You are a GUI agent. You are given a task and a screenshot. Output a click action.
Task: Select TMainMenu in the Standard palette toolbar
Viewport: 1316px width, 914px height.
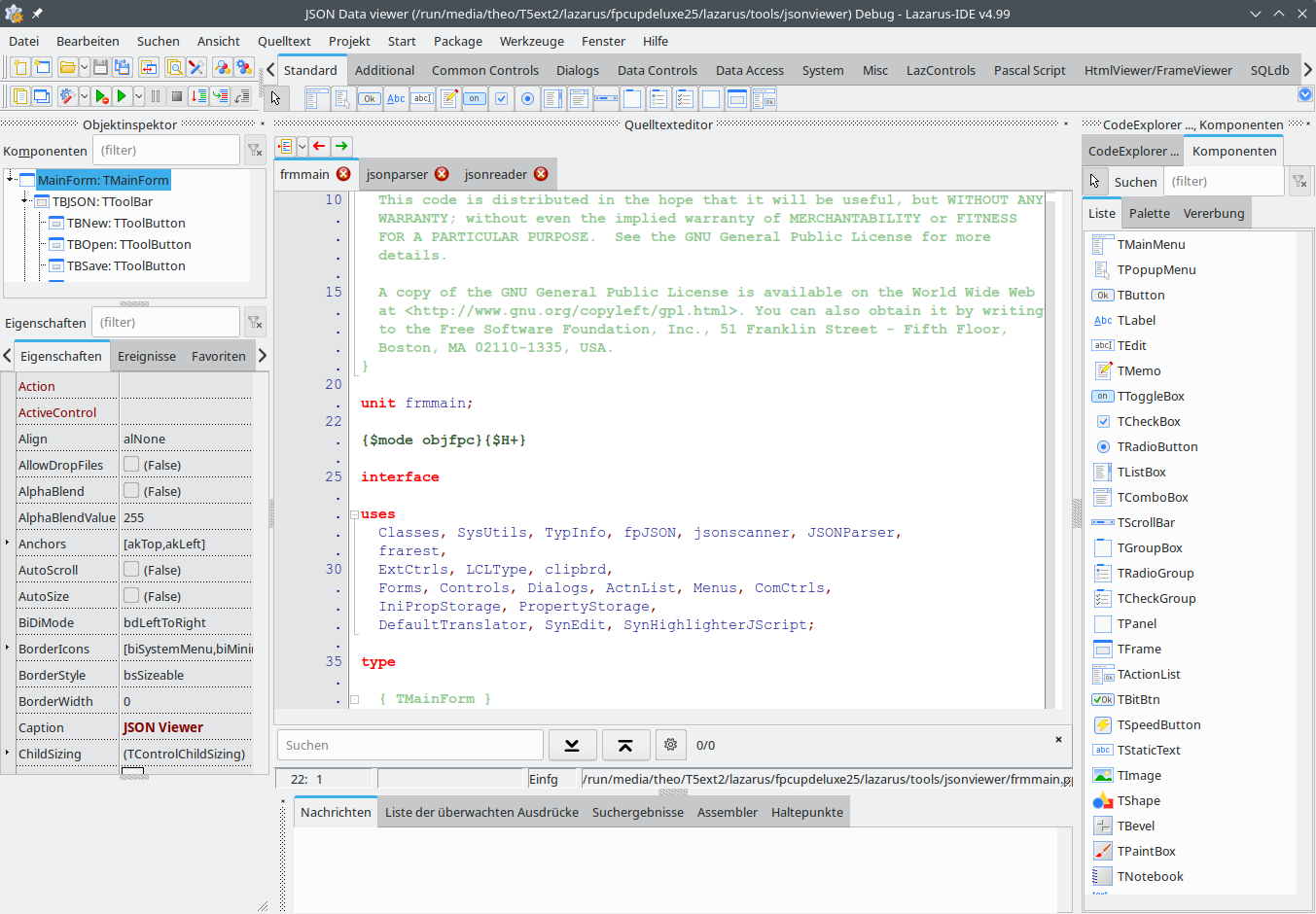tap(316, 98)
